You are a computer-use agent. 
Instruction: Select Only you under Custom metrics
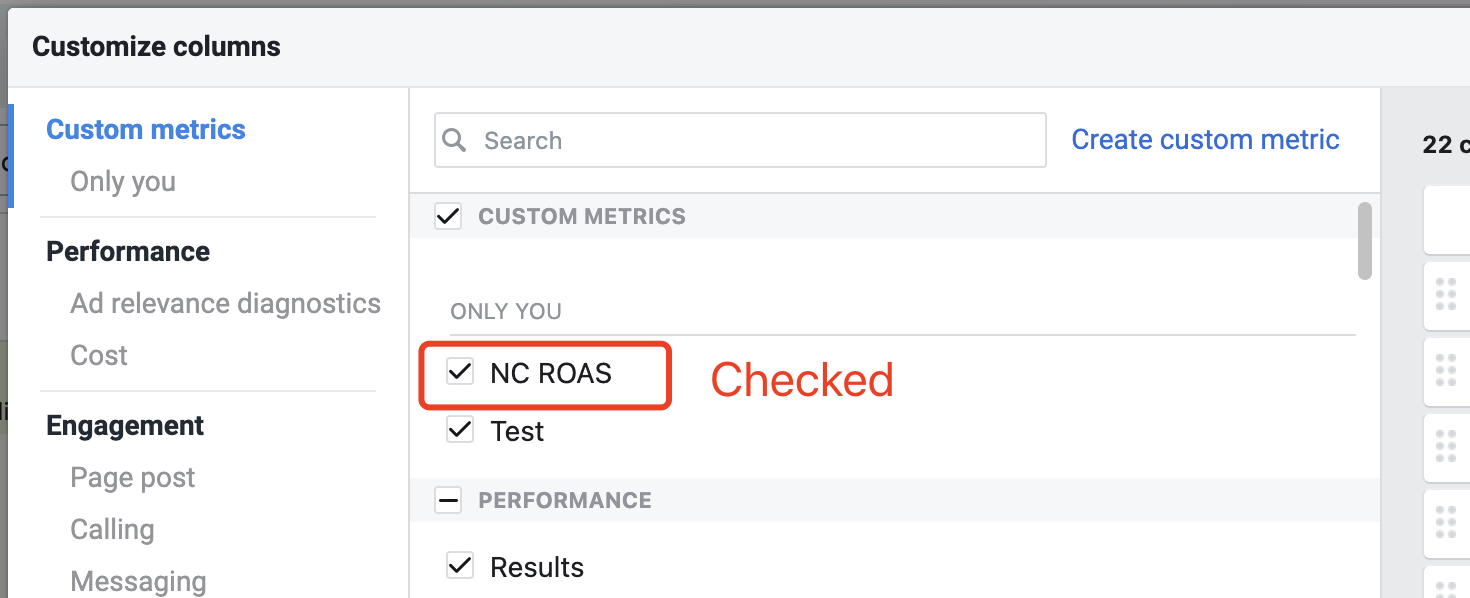(123, 181)
